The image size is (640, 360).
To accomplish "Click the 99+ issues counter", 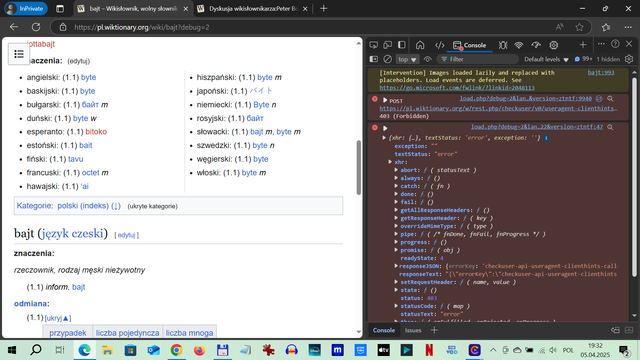I will point(583,59).
